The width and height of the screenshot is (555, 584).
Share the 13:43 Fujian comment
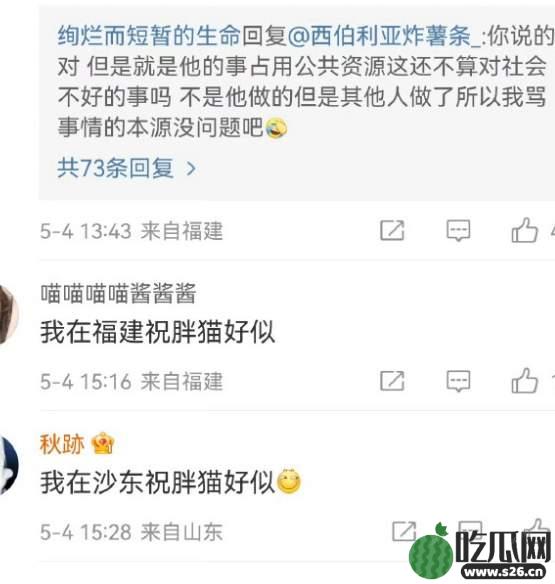392,231
